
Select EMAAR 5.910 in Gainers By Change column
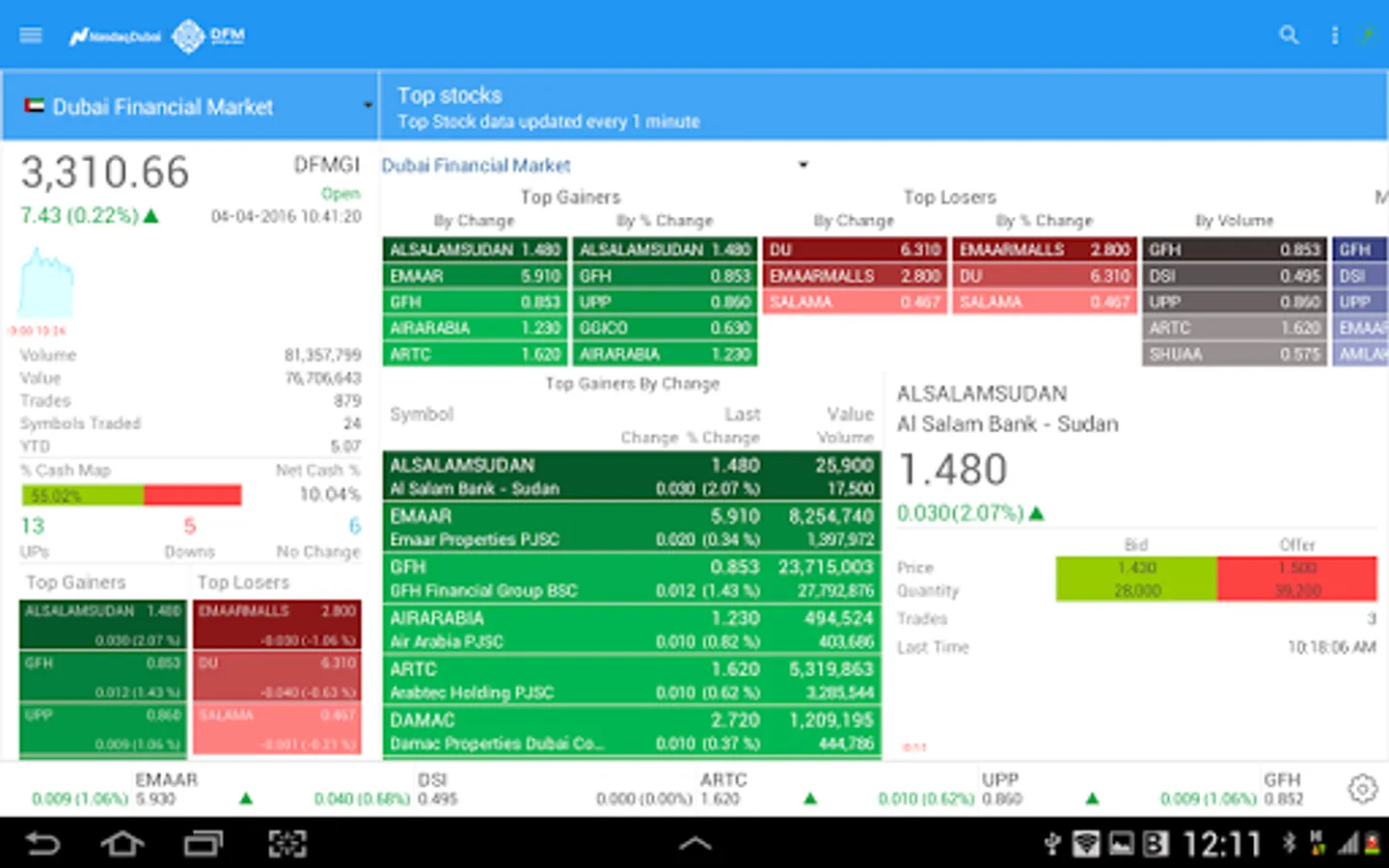coord(475,276)
